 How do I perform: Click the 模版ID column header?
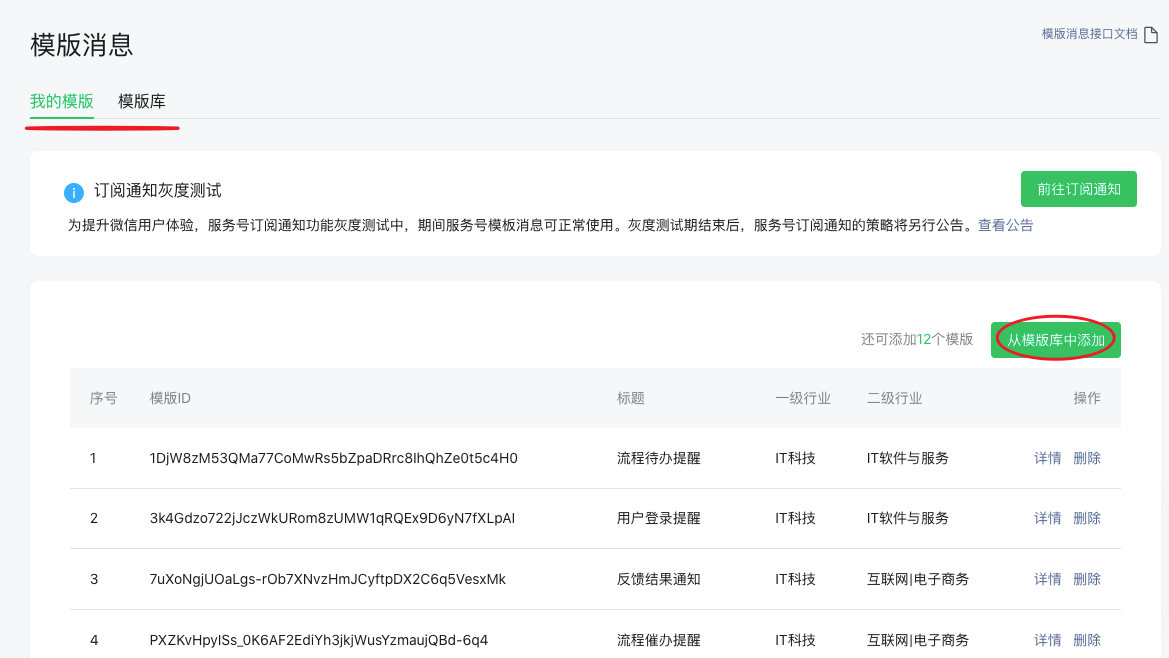click(170, 398)
